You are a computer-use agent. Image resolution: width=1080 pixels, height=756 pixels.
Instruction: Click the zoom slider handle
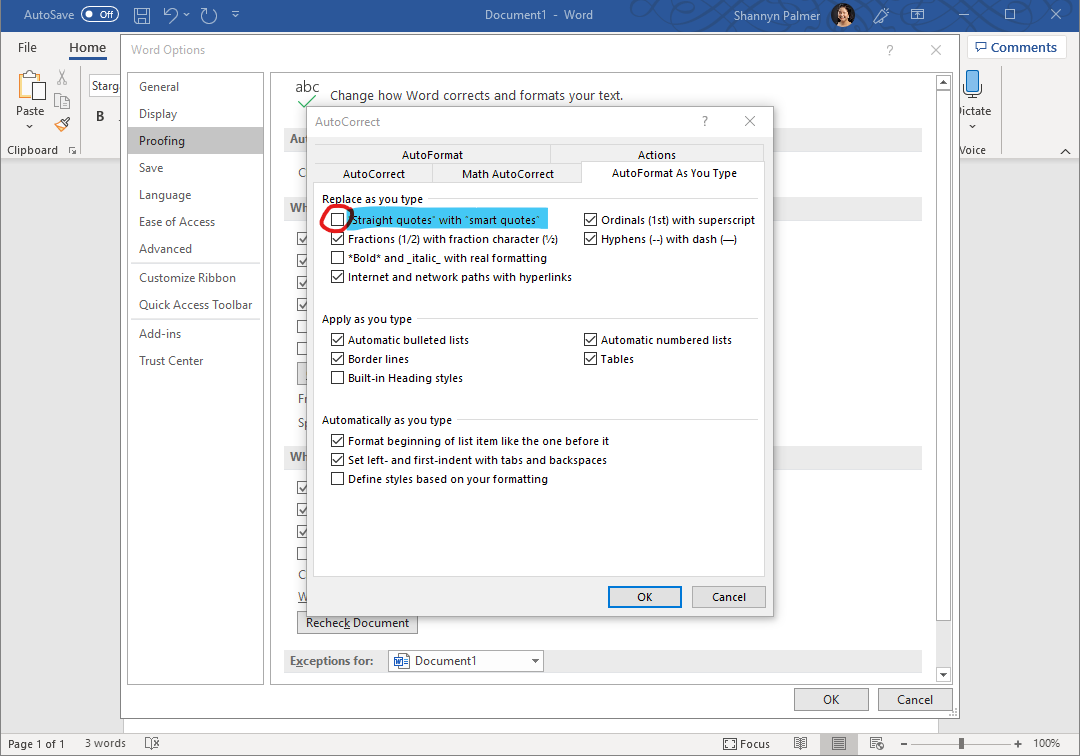point(962,744)
